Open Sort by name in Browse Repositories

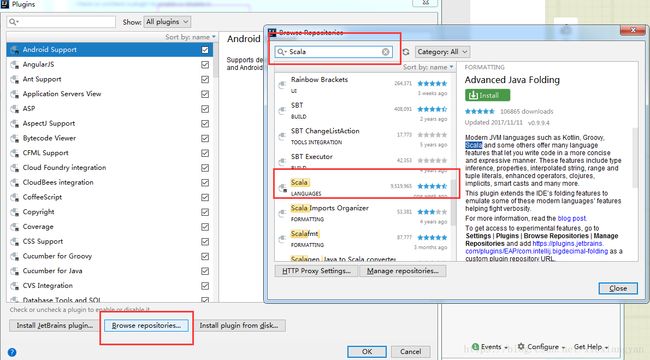tap(428, 67)
